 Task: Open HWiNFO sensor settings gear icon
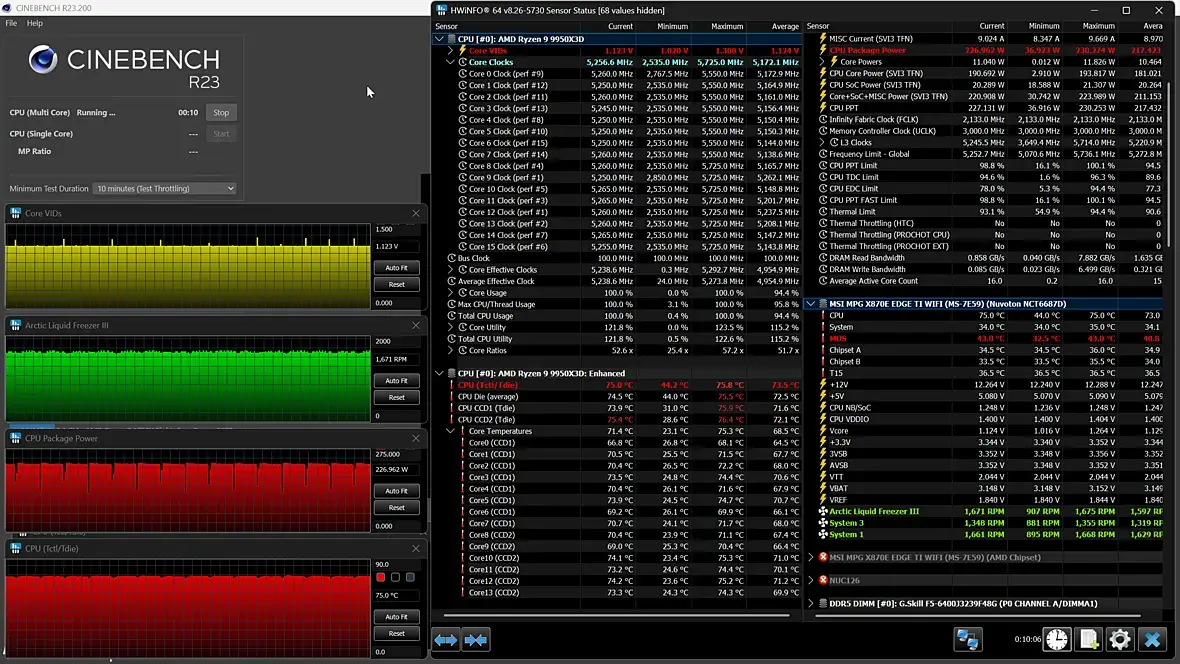click(x=1120, y=640)
